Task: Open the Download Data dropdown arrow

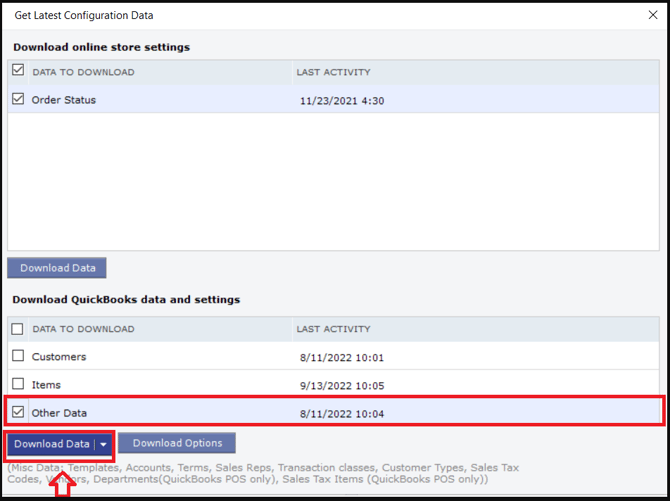Action: [x=103, y=445]
